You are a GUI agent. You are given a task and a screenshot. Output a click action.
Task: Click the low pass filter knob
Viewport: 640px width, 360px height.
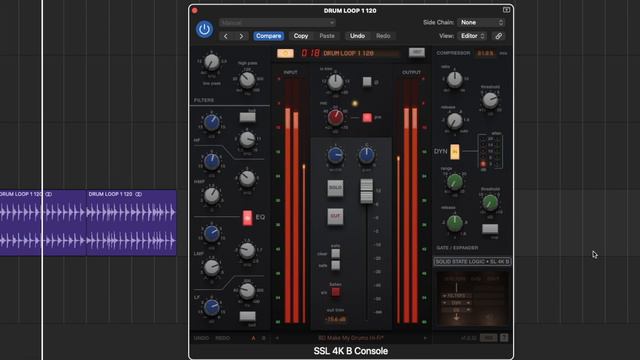[x=212, y=62]
